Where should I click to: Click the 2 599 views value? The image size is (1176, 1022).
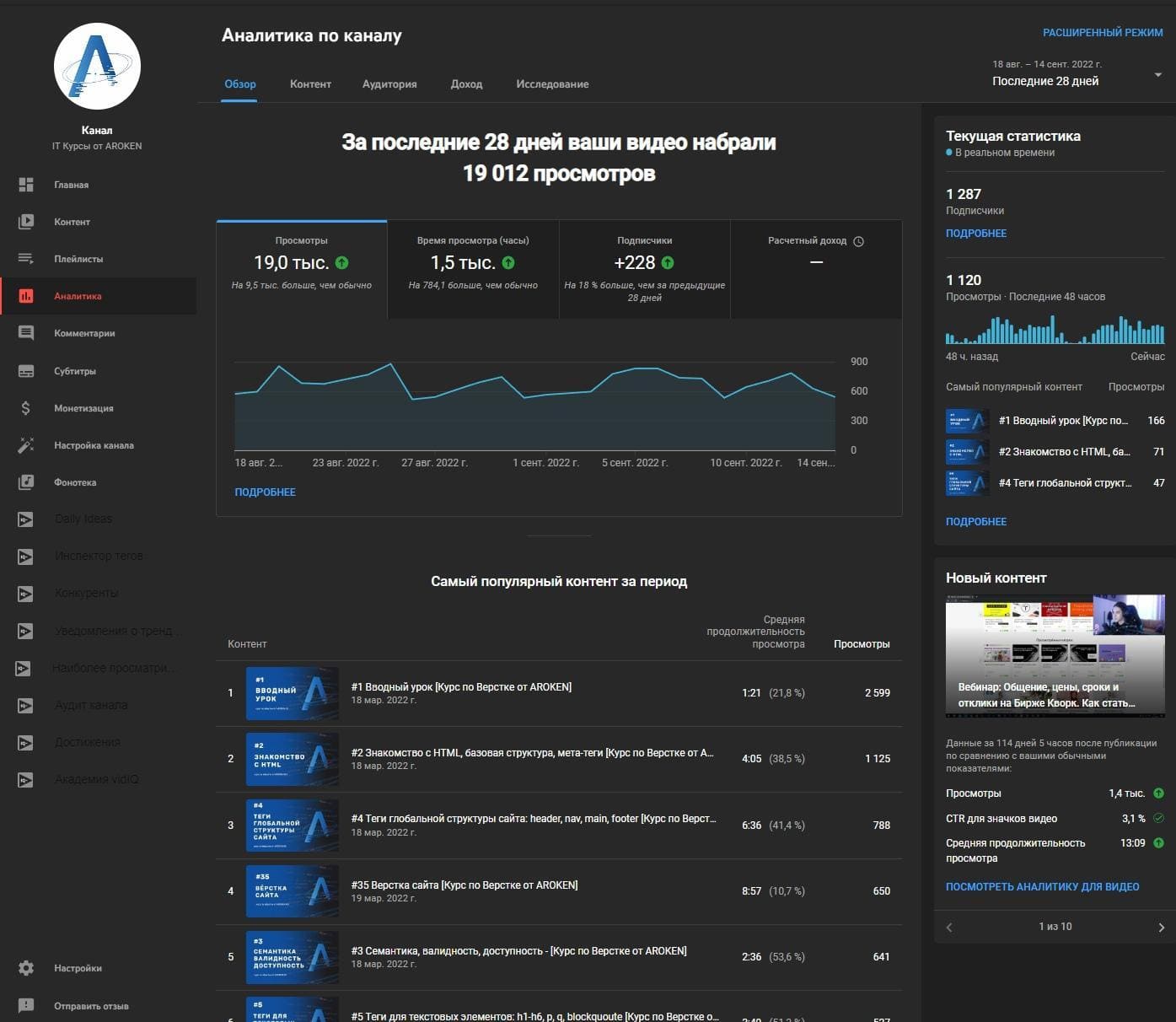pos(877,693)
